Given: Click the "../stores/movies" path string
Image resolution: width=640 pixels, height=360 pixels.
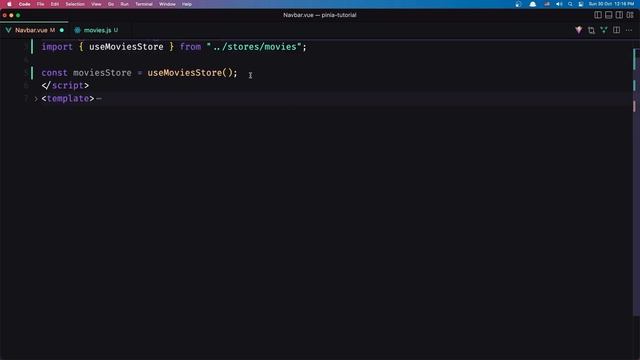Looking at the screenshot, I should [254, 47].
